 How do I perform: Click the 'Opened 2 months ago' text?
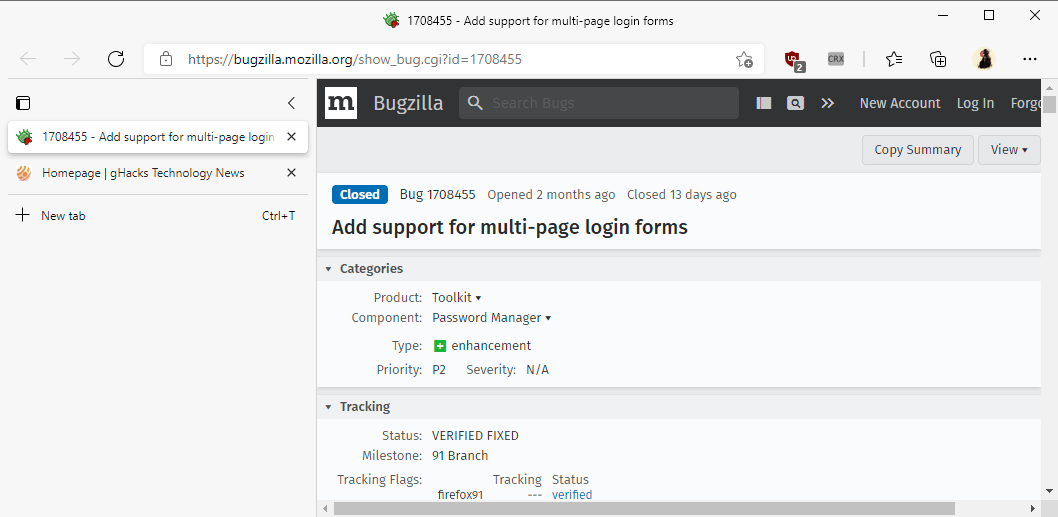click(x=551, y=194)
